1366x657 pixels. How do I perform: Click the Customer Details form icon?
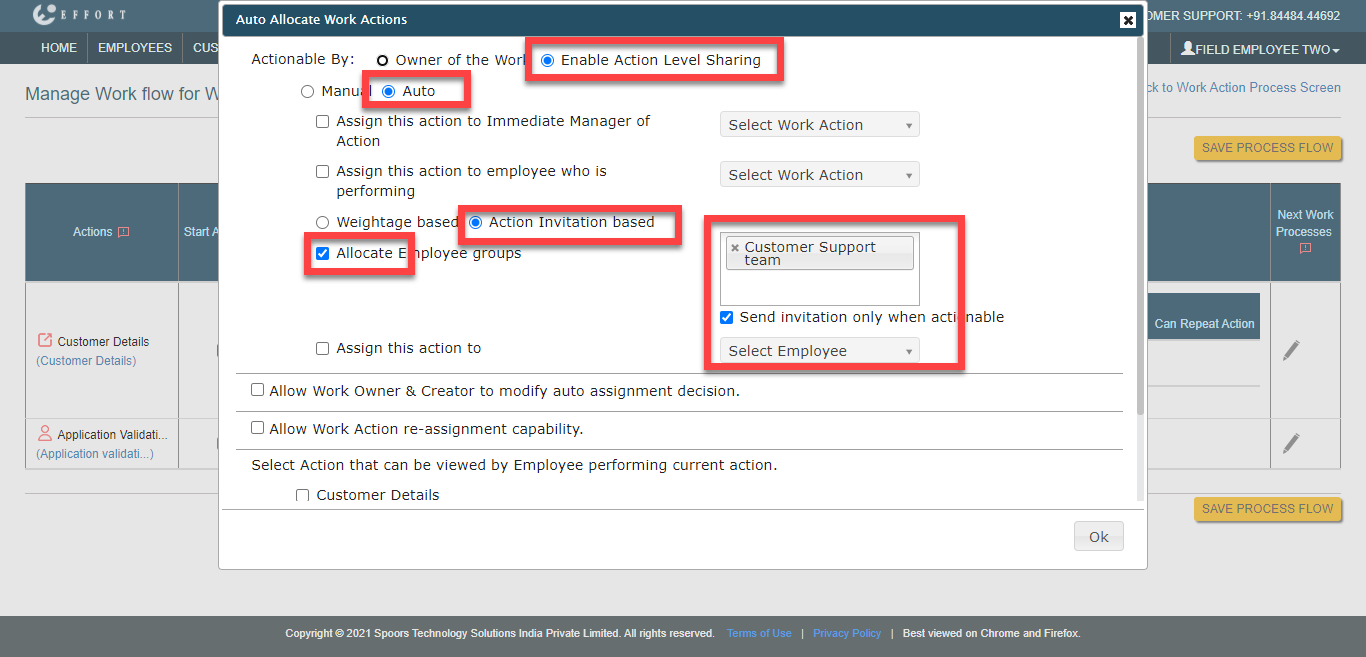pyautogui.click(x=45, y=341)
